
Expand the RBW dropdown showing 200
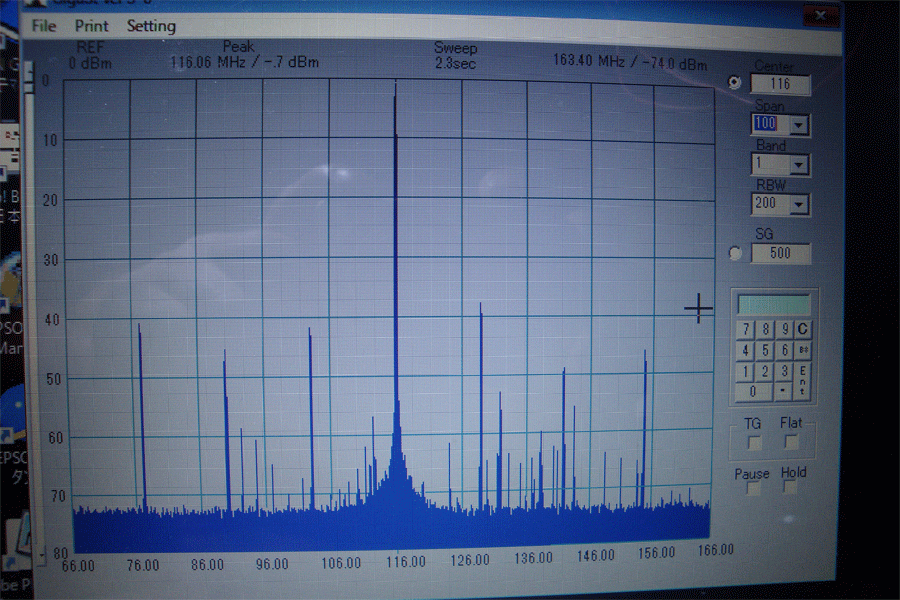point(798,205)
